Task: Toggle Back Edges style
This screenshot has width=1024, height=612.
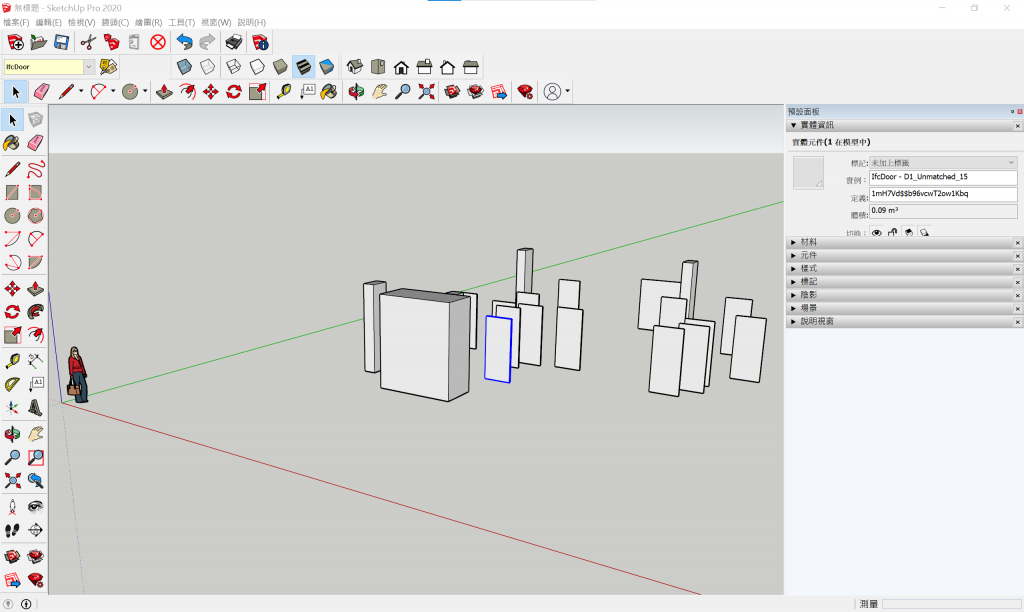Action: click(208, 67)
